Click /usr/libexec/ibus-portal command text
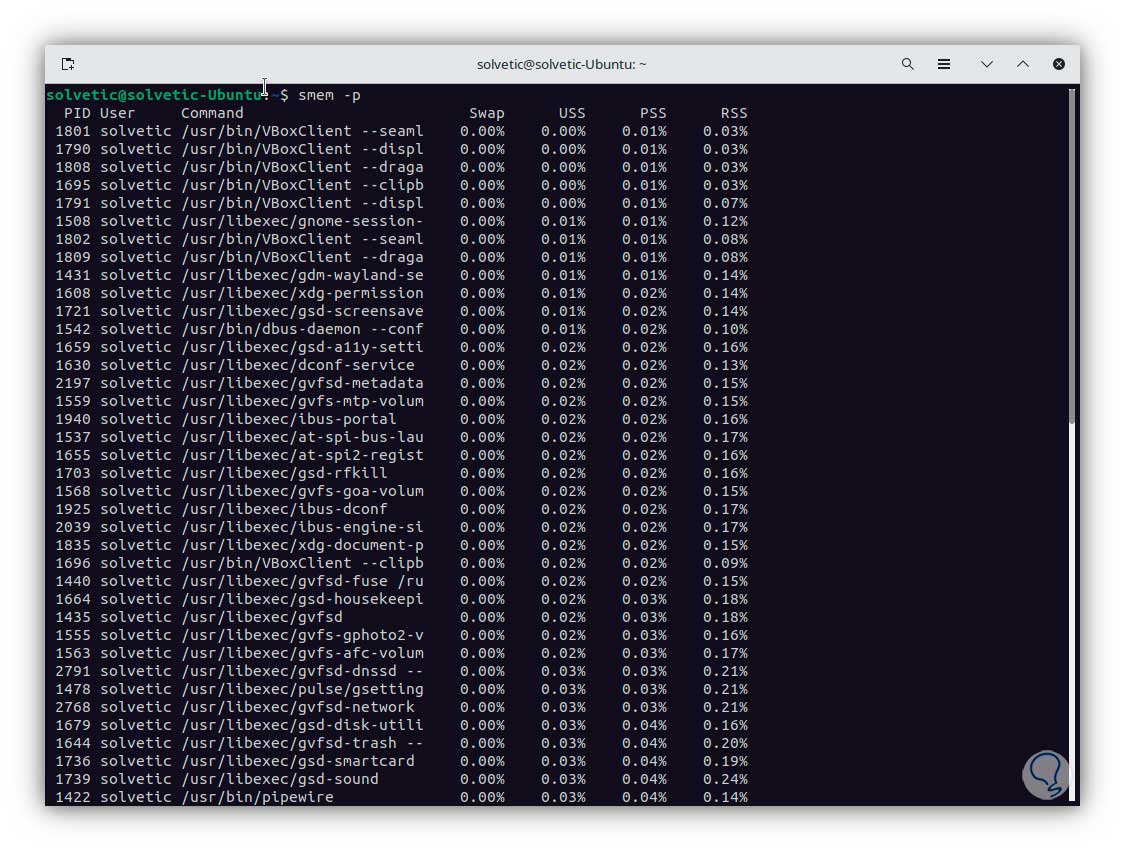 click(288, 419)
